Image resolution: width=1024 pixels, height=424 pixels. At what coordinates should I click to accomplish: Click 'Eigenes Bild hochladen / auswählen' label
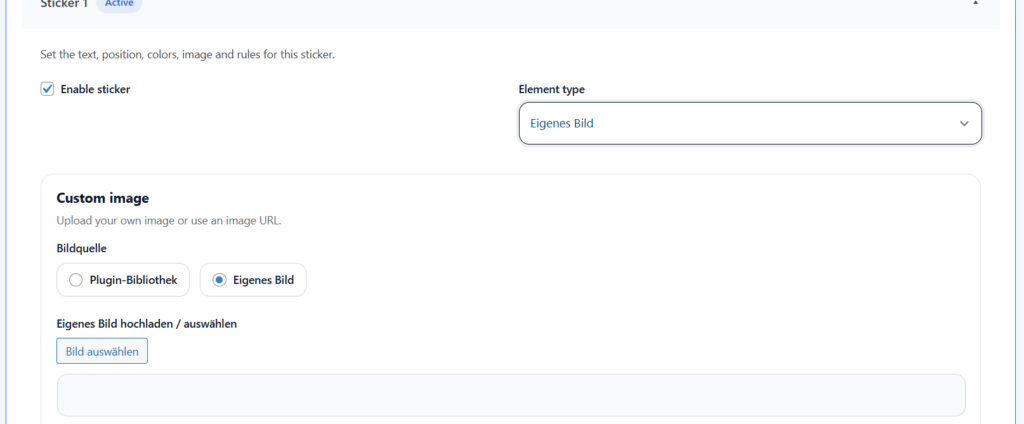tap(146, 323)
